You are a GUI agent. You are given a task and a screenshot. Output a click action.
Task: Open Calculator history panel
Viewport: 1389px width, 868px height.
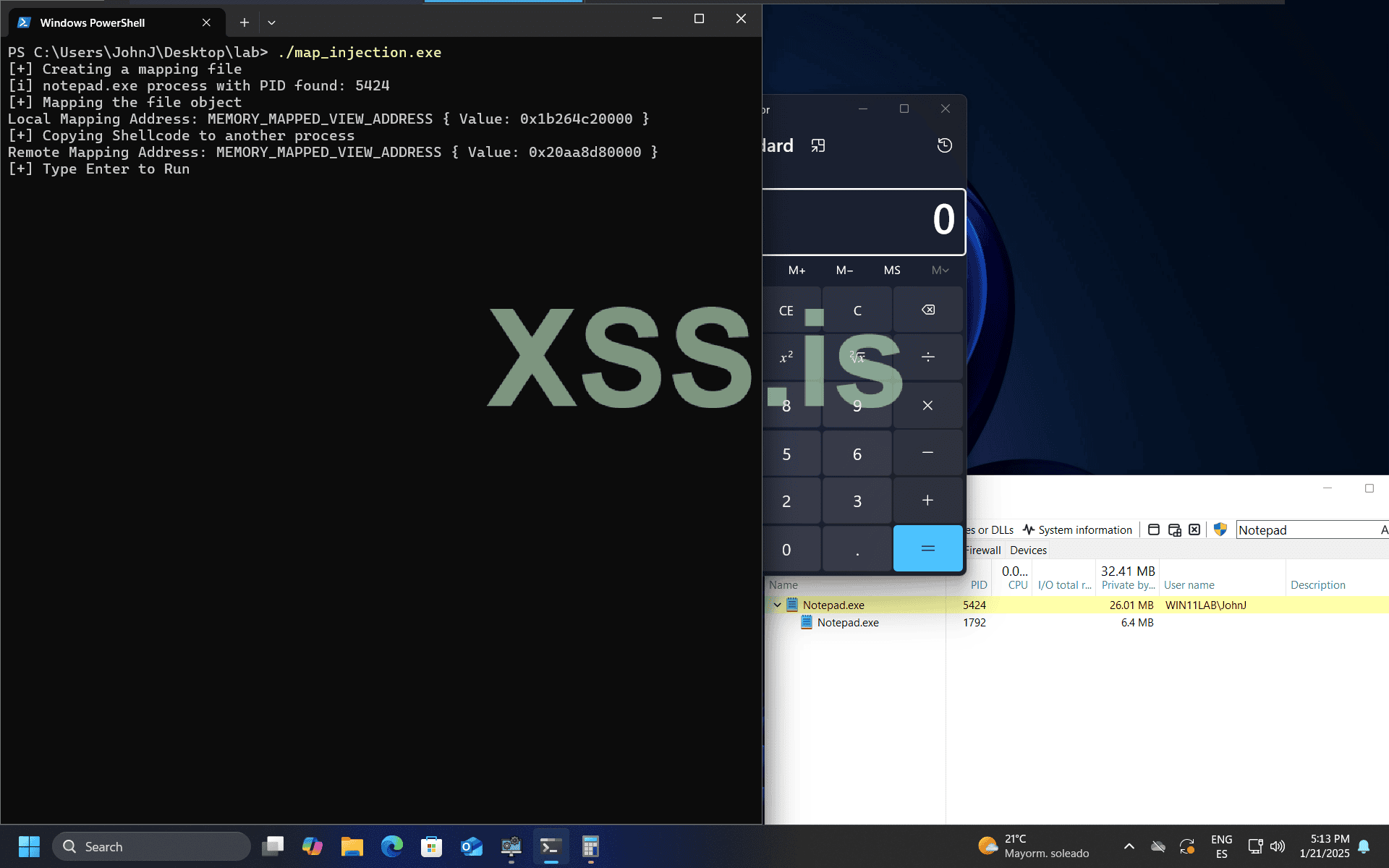(x=945, y=145)
